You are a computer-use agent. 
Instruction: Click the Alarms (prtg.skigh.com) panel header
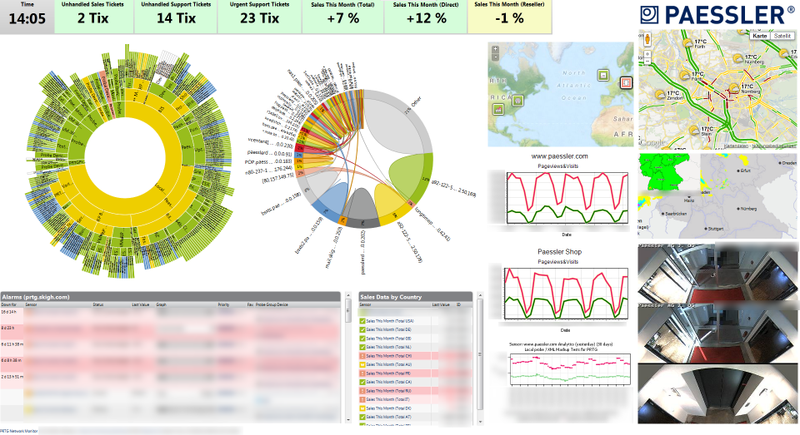pos(170,296)
